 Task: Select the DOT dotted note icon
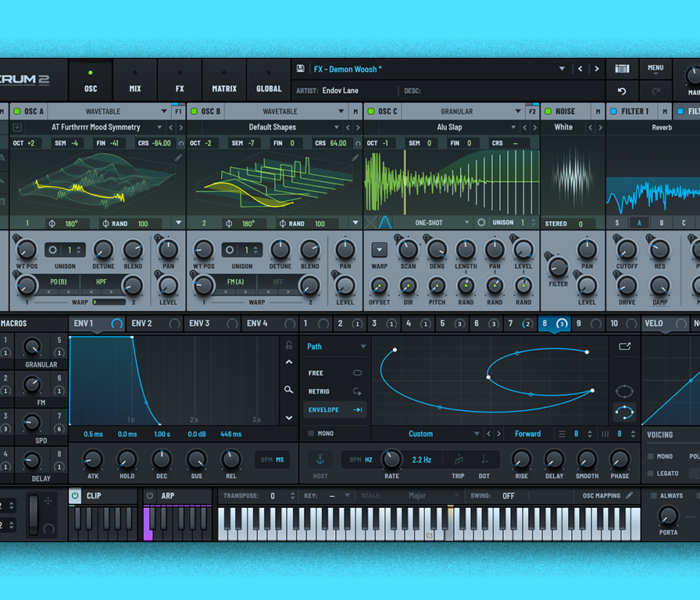click(x=484, y=459)
